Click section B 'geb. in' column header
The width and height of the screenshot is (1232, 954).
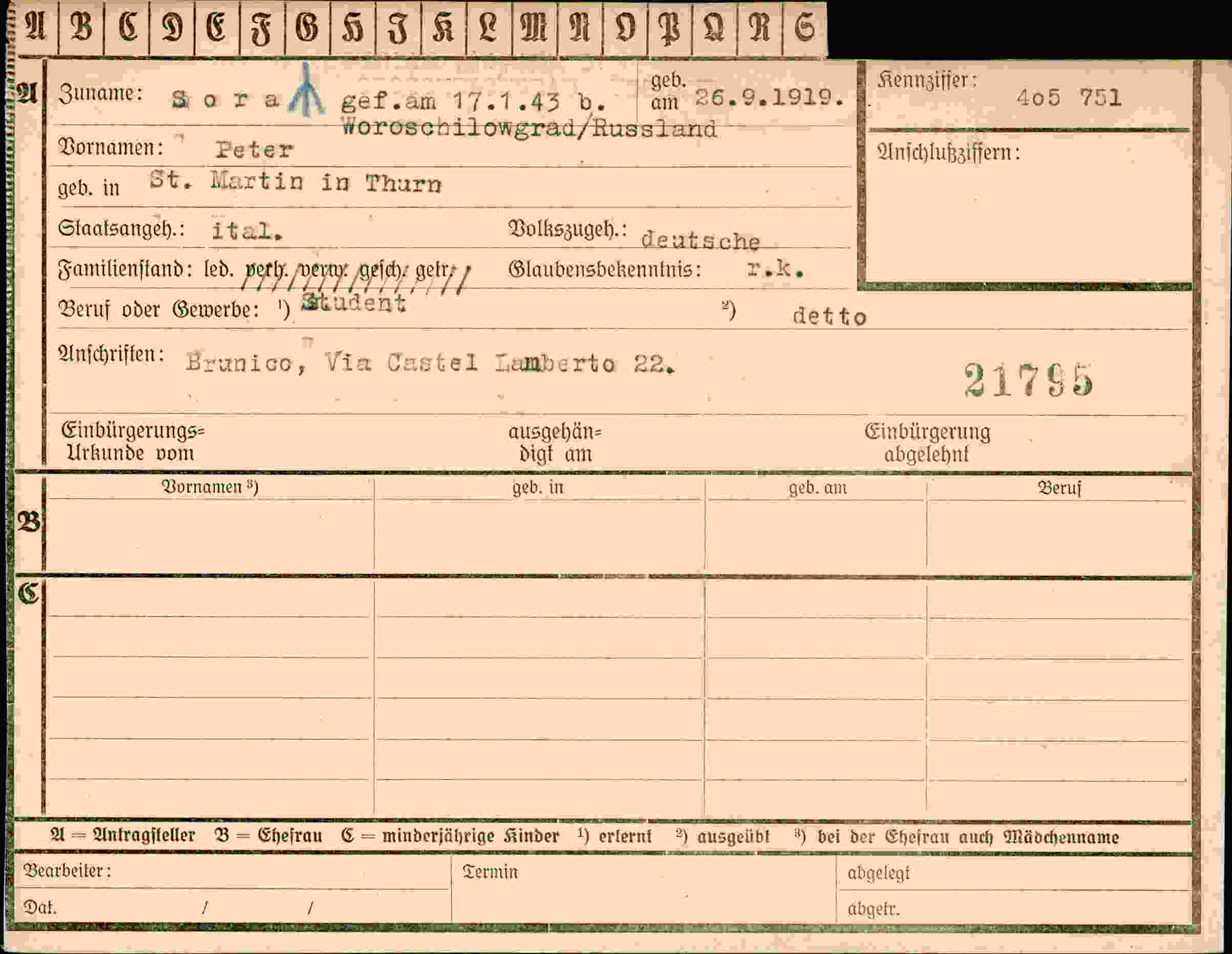[538, 487]
